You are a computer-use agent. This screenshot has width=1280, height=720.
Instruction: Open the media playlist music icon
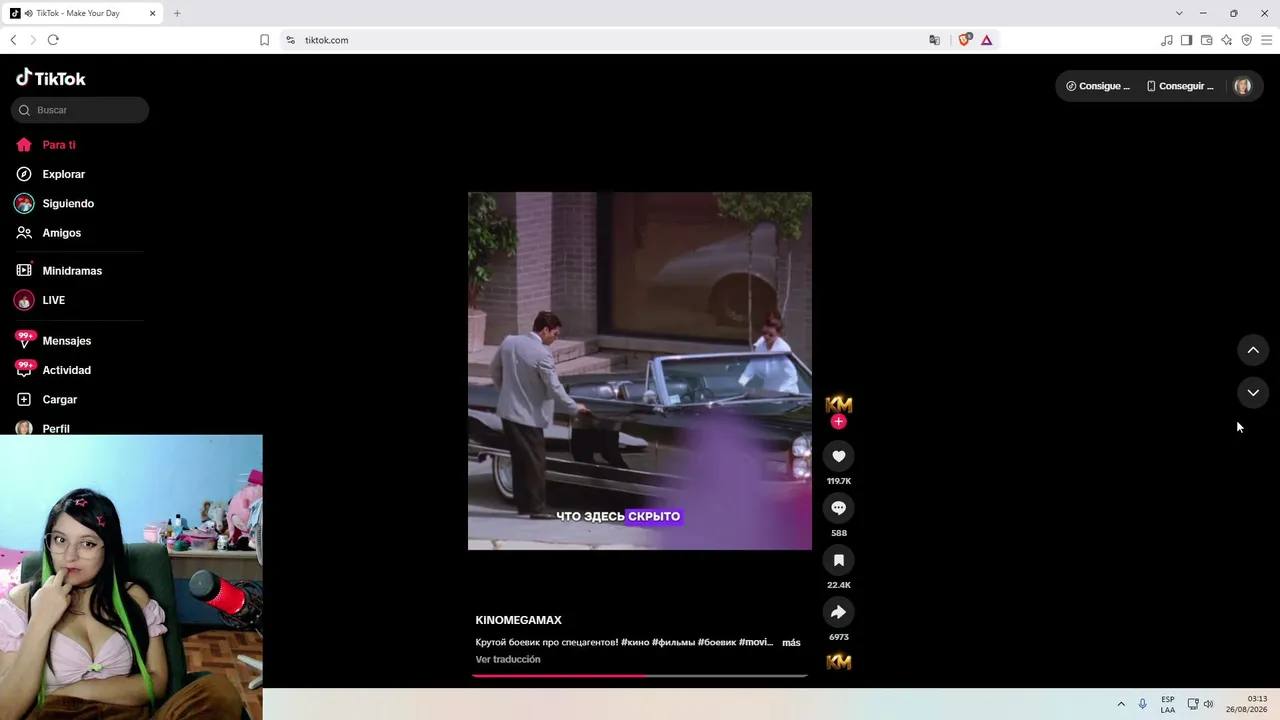coord(1166,40)
